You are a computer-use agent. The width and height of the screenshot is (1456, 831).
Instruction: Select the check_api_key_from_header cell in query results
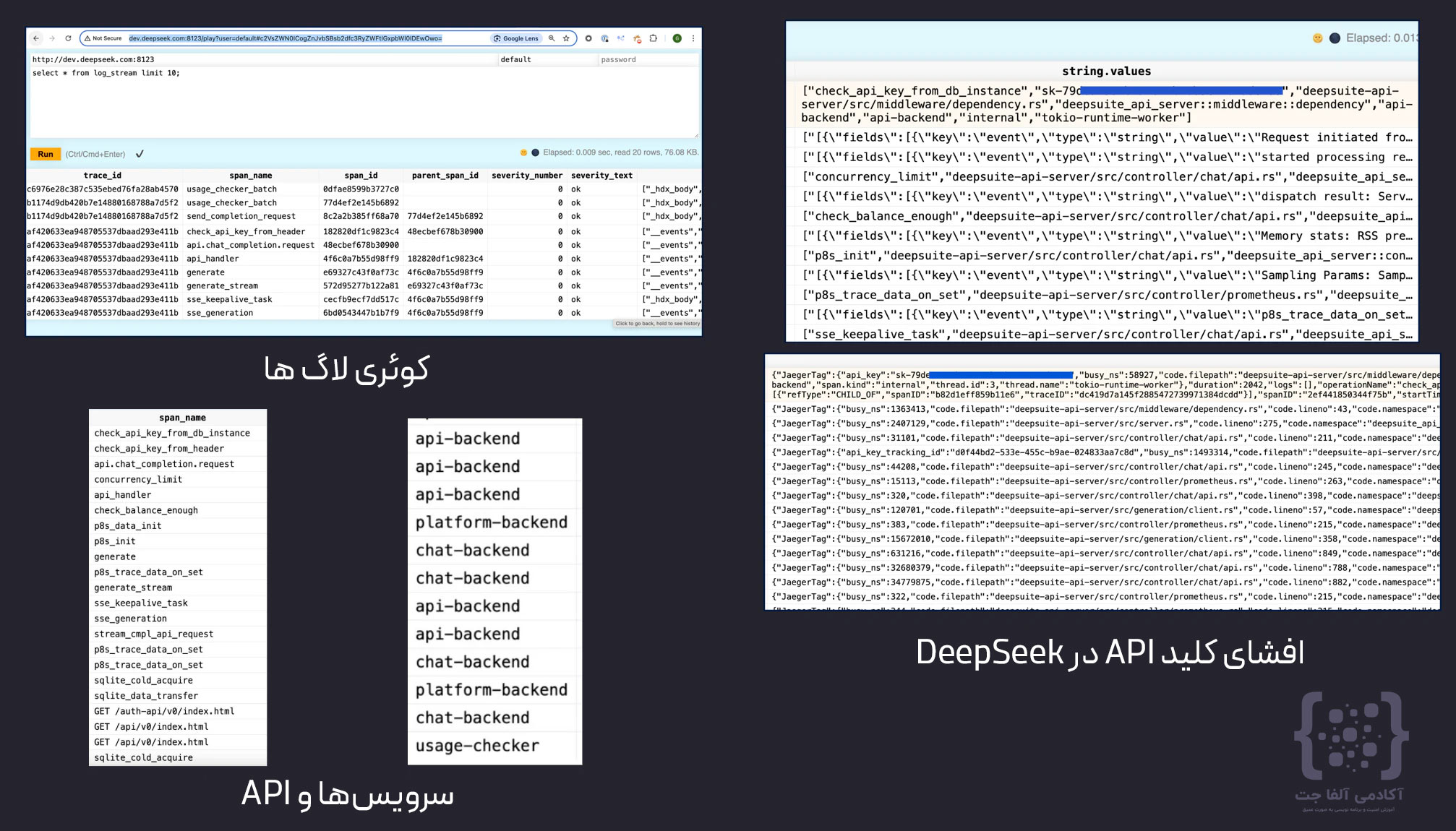[x=246, y=231]
